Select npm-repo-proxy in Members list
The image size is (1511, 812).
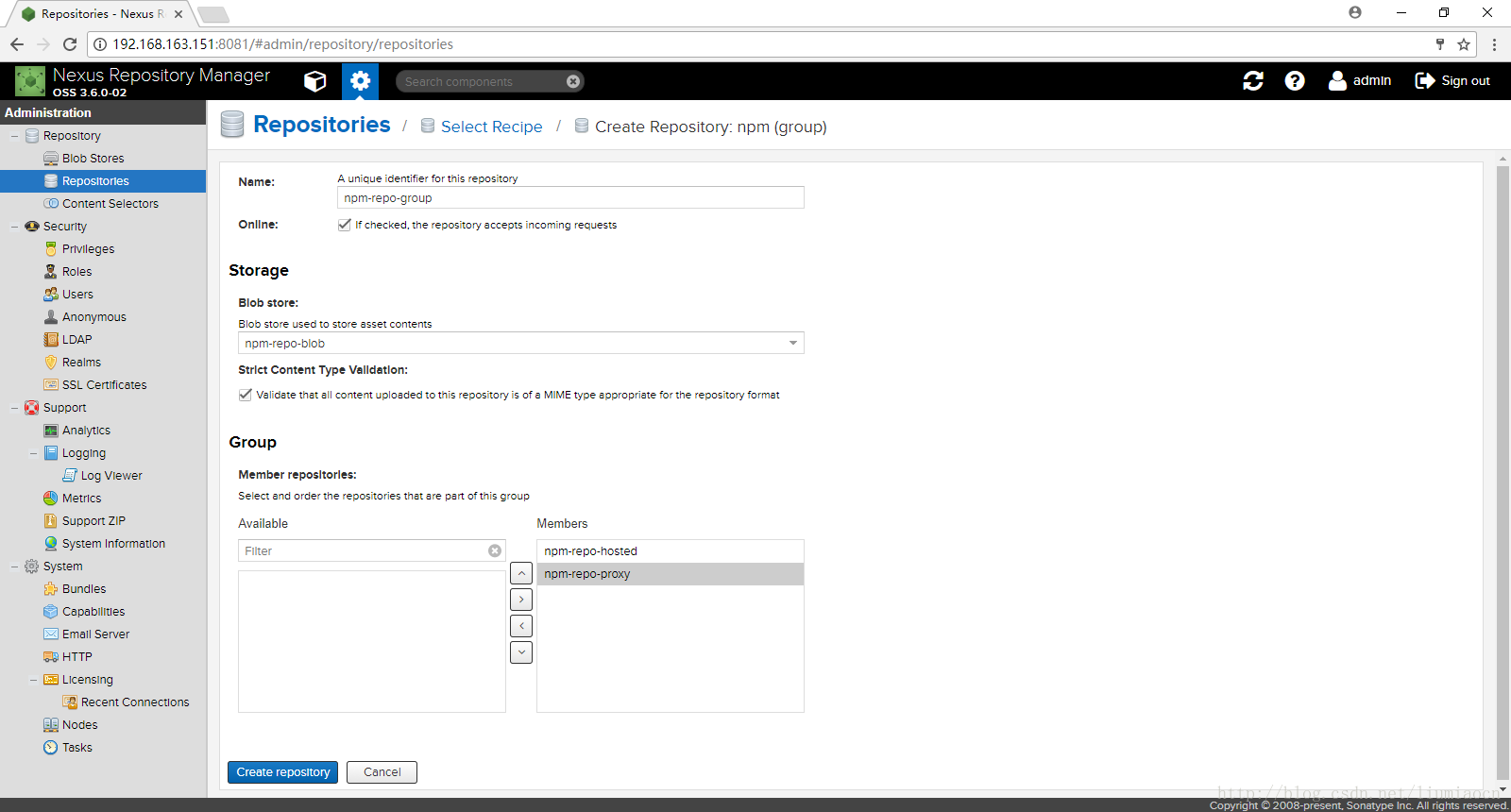pyautogui.click(x=671, y=574)
